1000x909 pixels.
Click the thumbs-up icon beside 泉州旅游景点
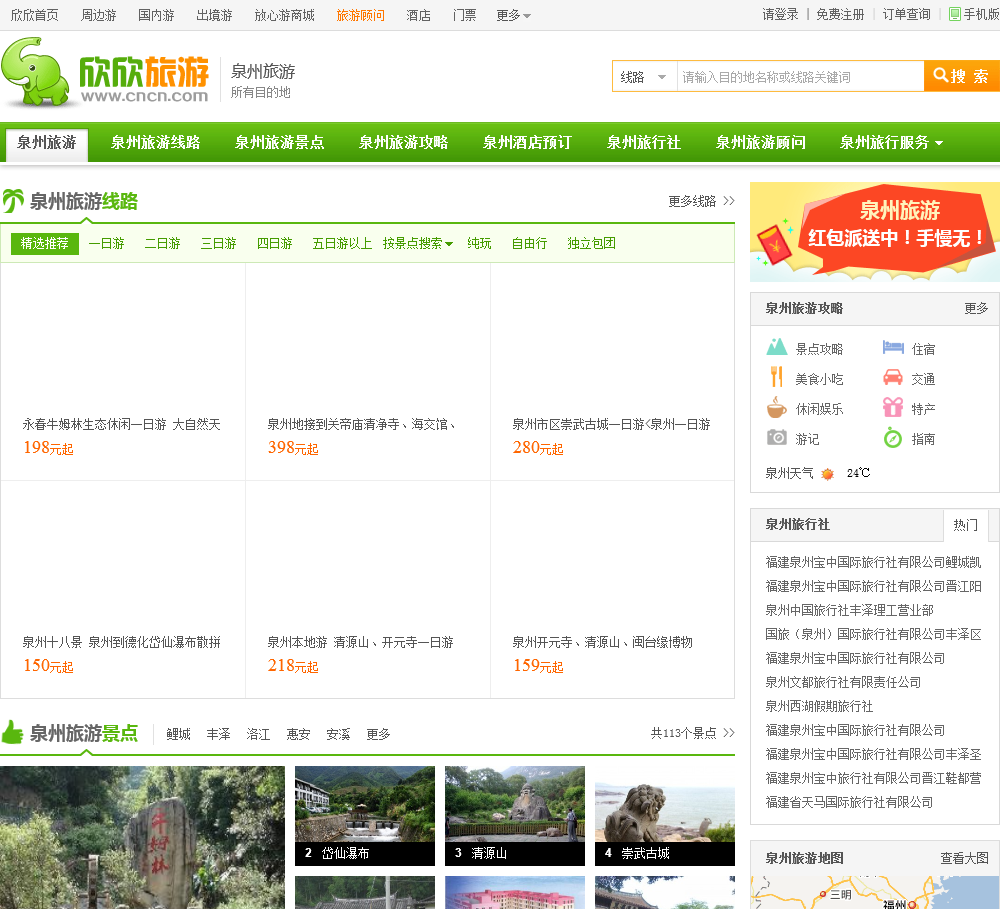coord(12,732)
